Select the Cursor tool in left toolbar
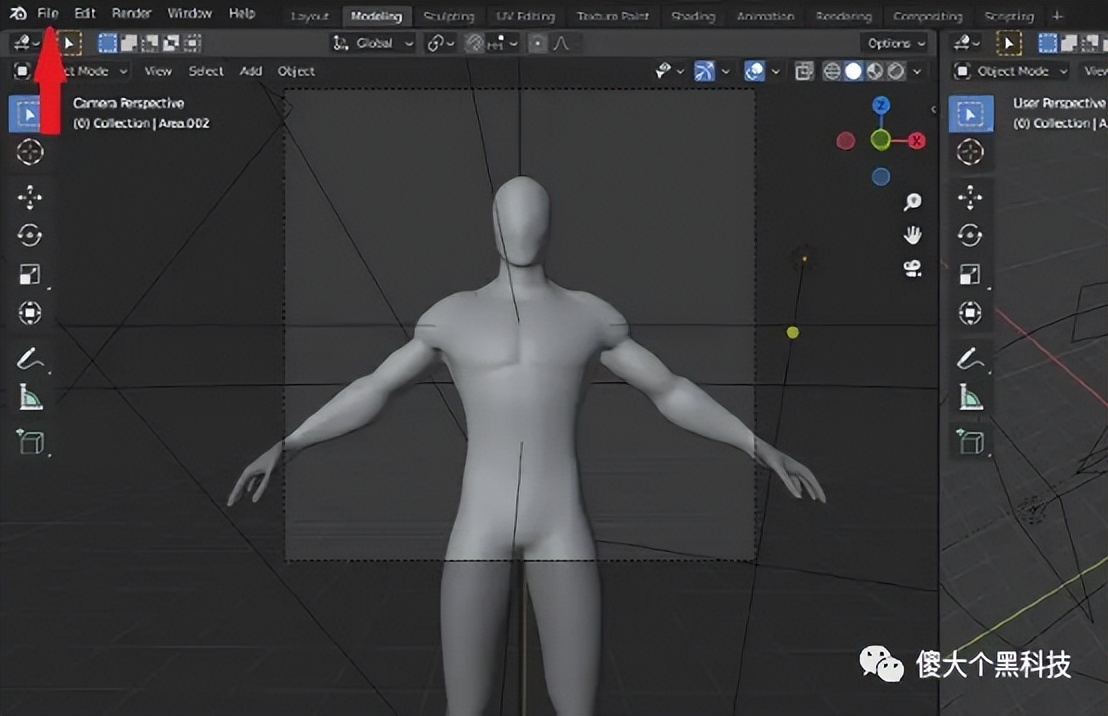1108x716 pixels. (x=30, y=152)
